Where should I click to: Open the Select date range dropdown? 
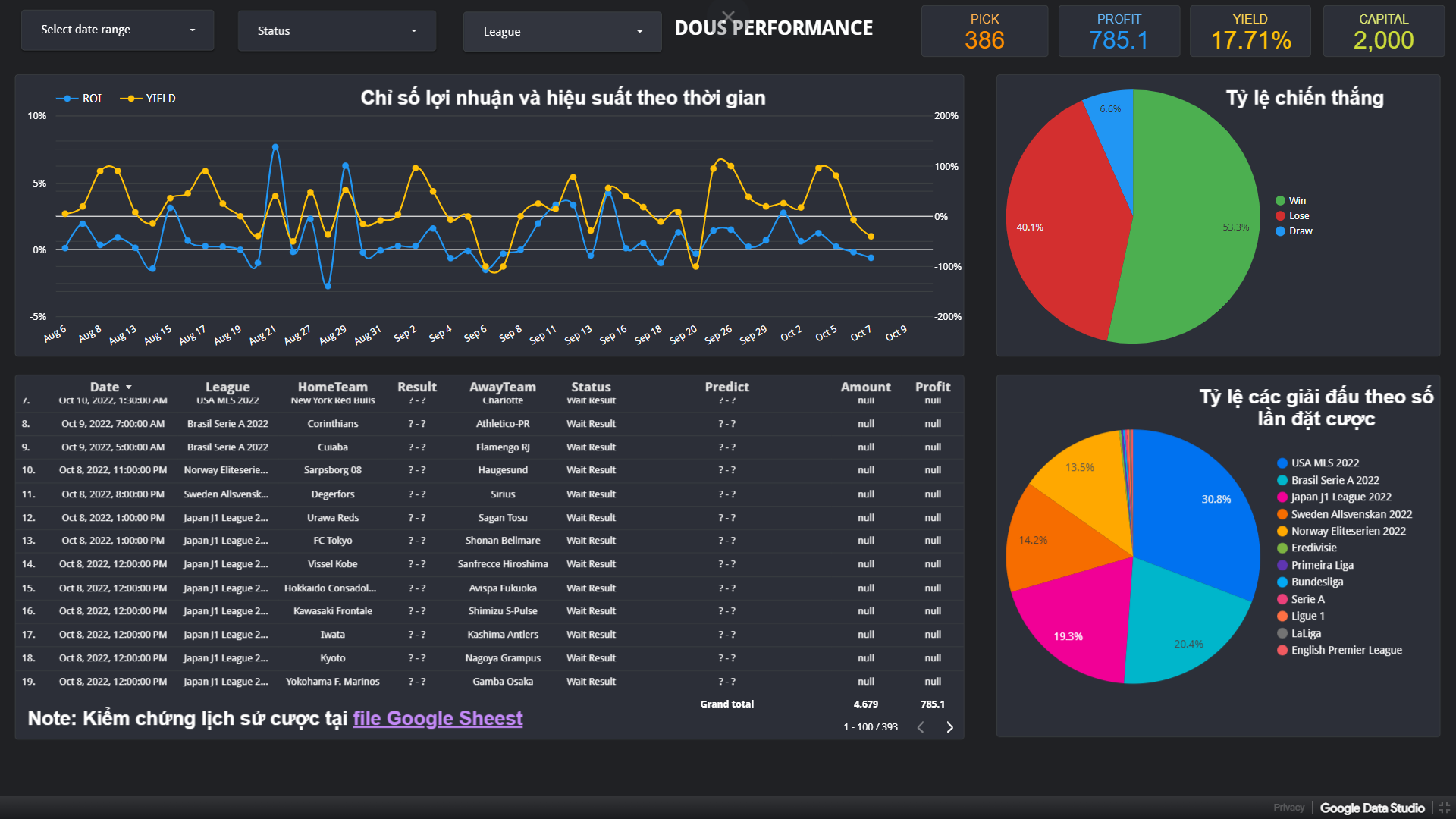(x=118, y=30)
